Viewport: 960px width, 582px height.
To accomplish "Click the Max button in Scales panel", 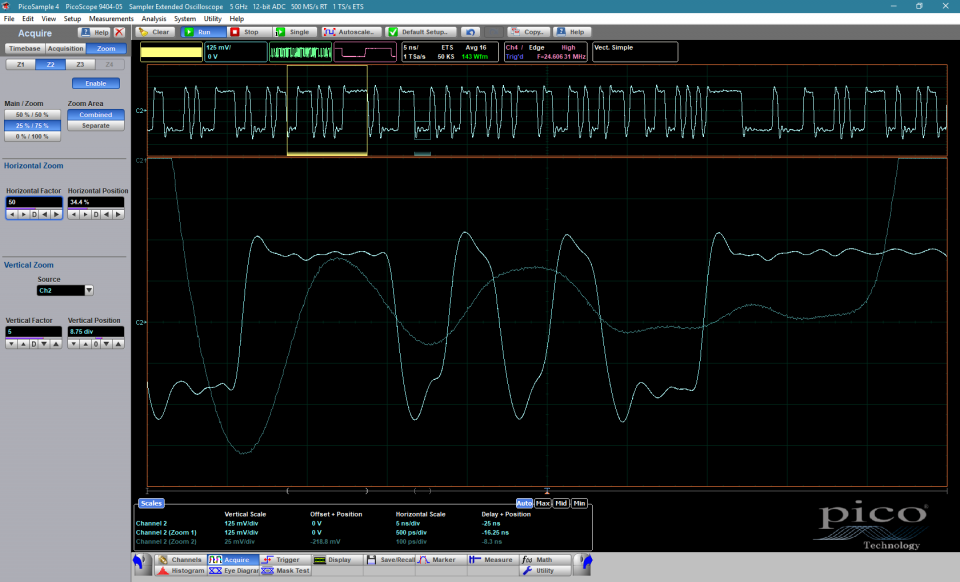I will (x=543, y=503).
